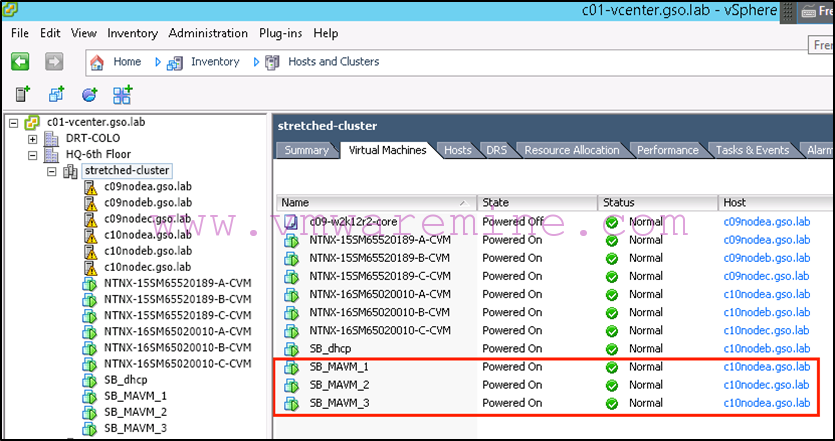Collapse the c01-vcenter.gso.lab tree node
This screenshot has width=835, height=441.
(13, 123)
